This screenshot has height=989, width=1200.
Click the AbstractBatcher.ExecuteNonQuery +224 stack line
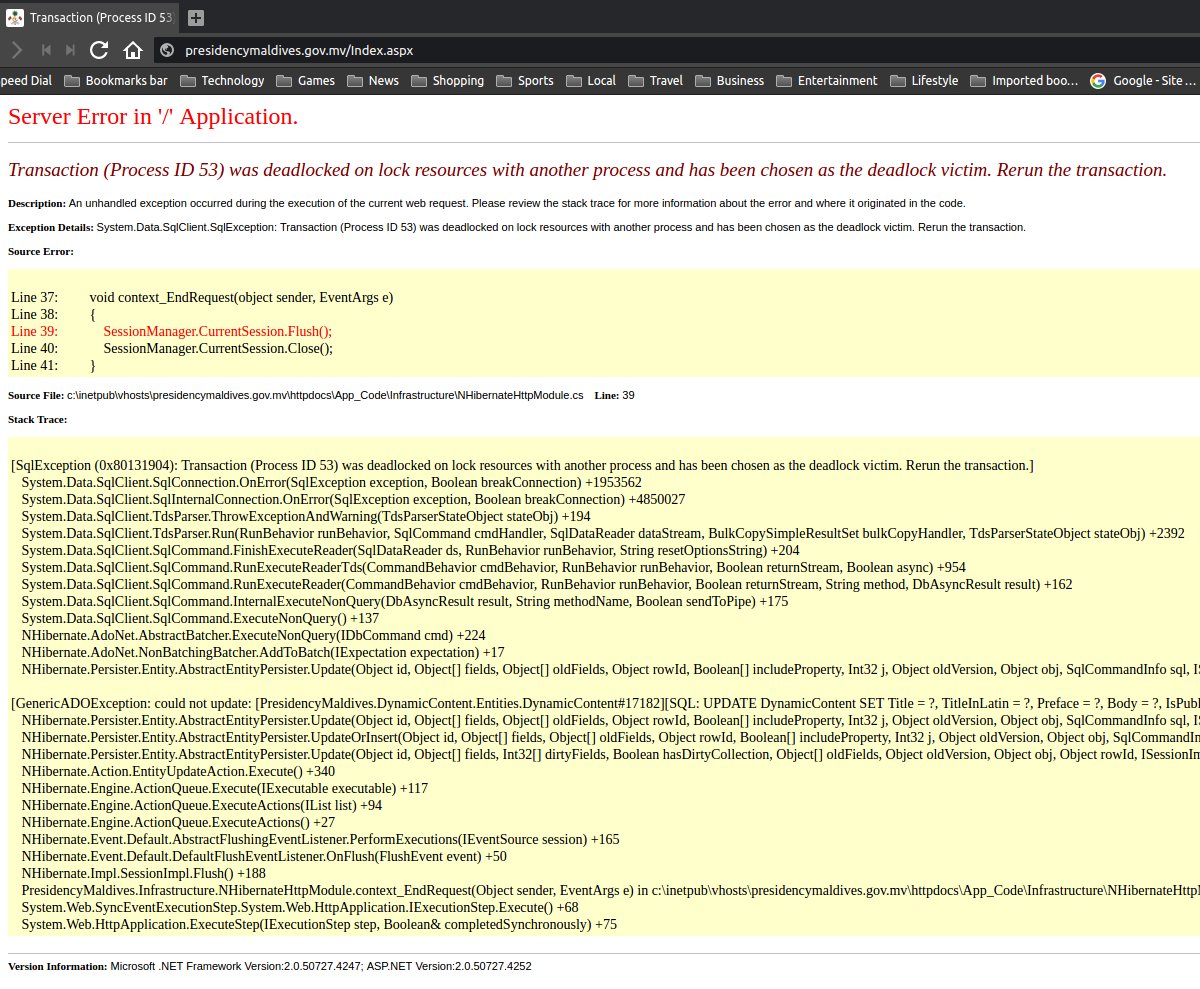pos(253,635)
